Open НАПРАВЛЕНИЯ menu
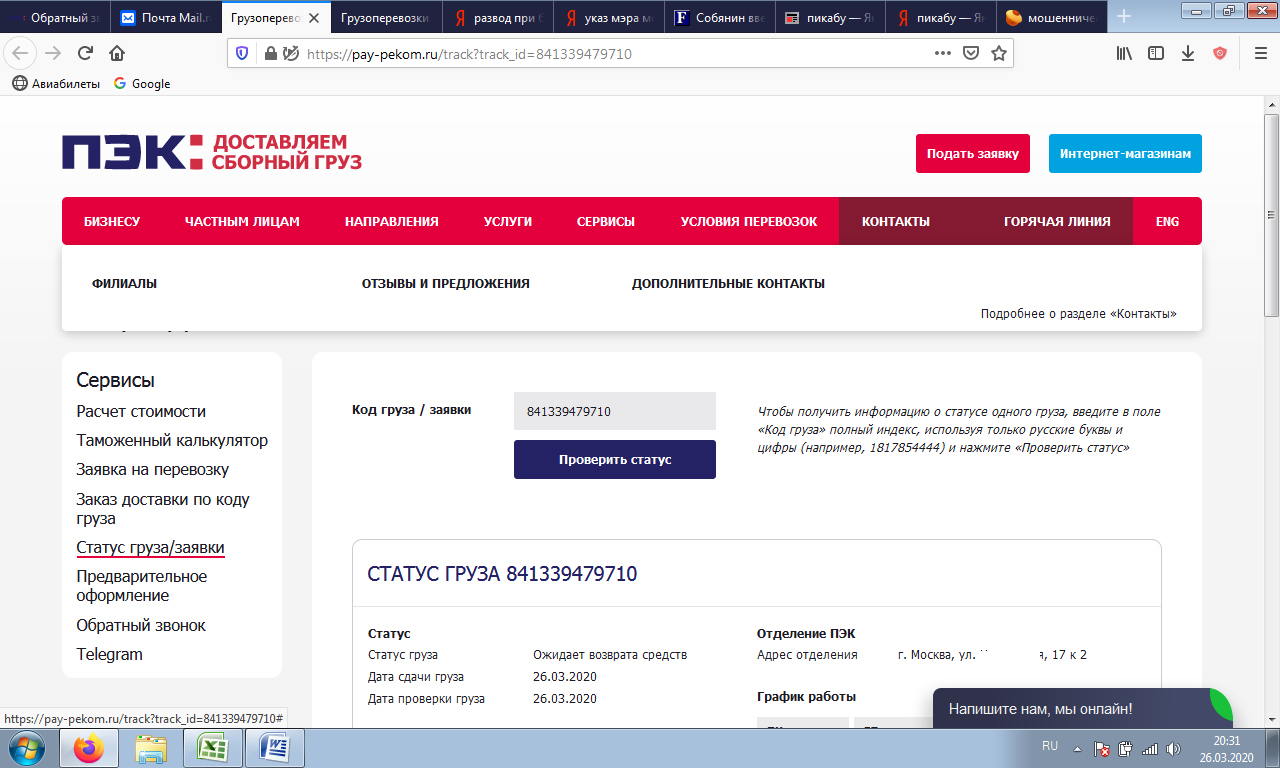 (x=392, y=221)
